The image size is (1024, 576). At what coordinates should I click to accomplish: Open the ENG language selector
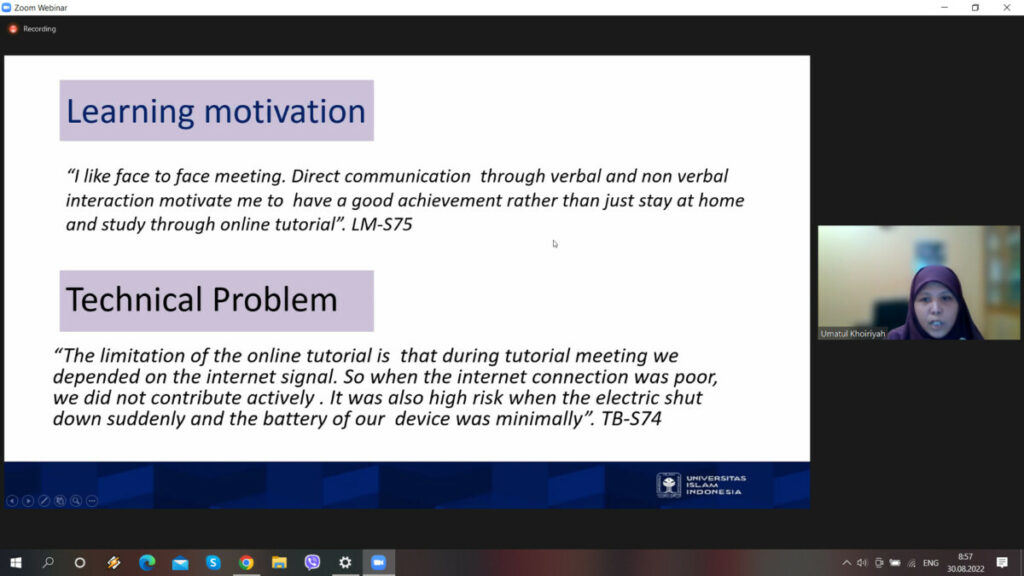(930, 563)
